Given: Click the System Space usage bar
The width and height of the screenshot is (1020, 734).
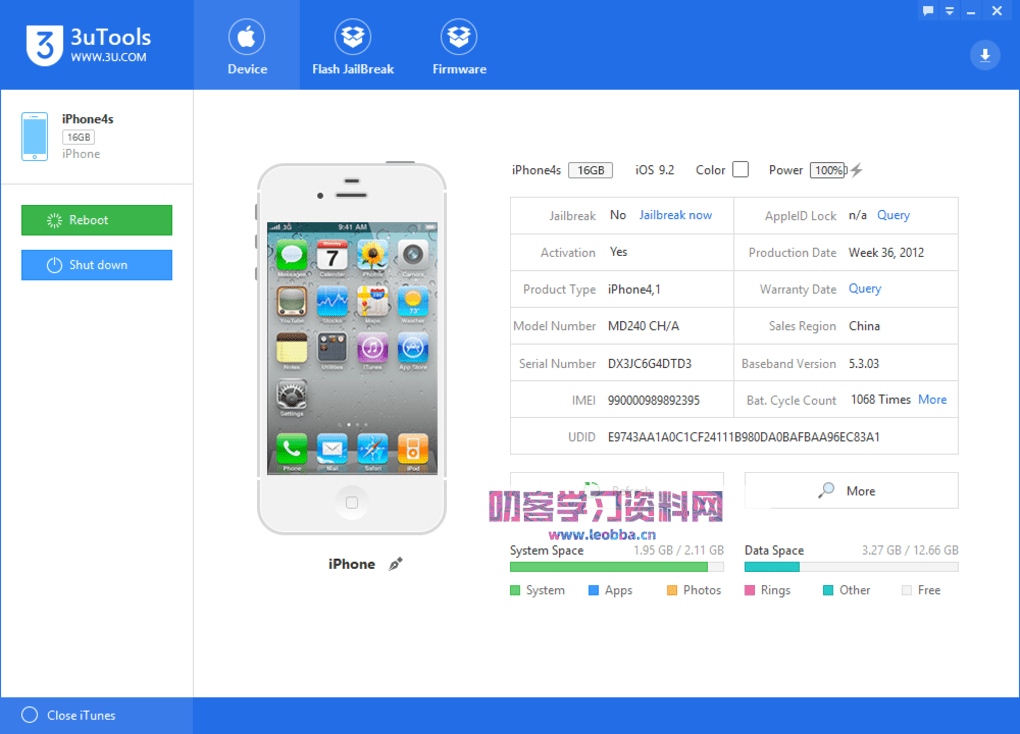Looking at the screenshot, I should click(x=617, y=567).
